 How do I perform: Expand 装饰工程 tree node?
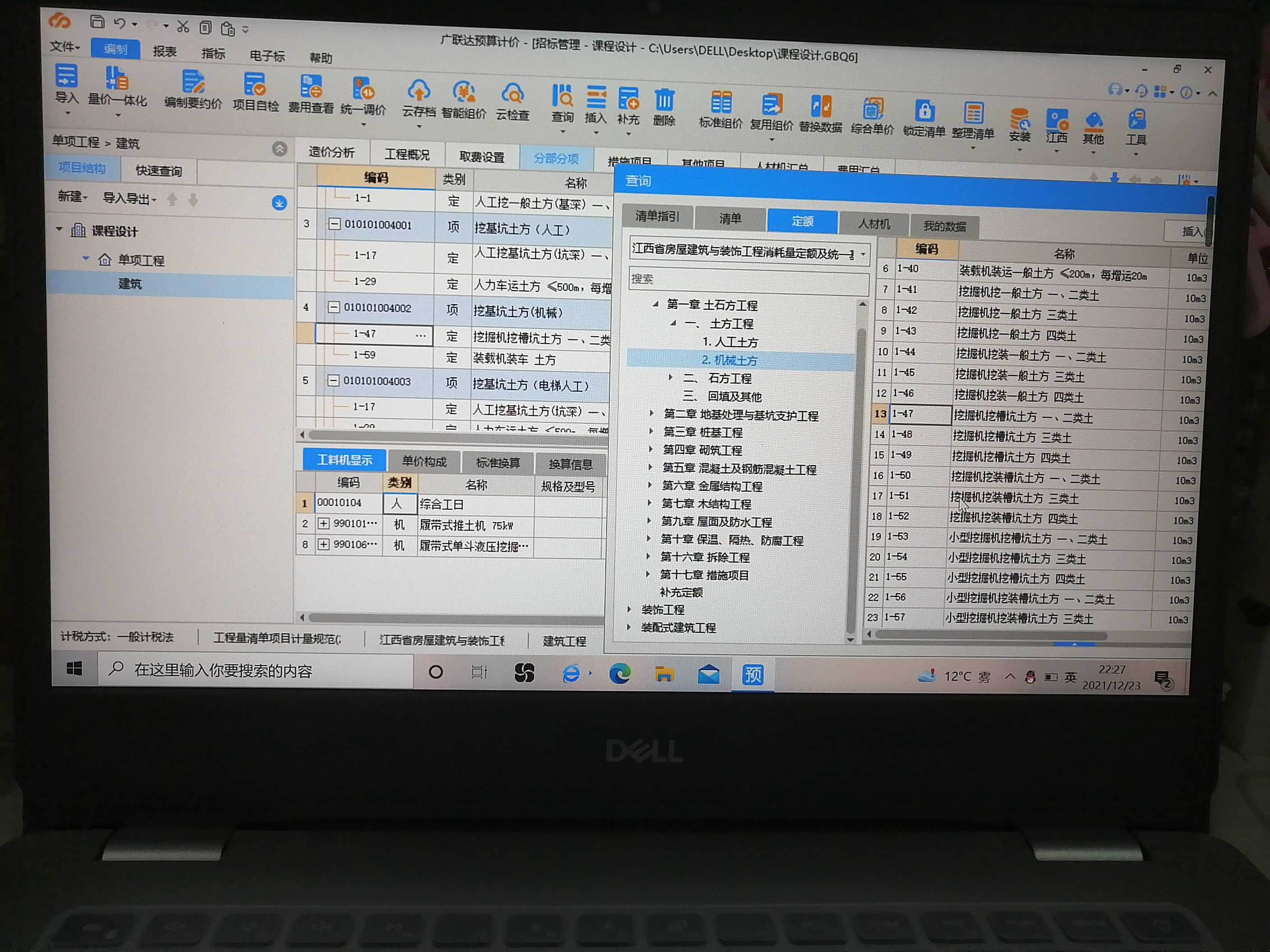629,609
